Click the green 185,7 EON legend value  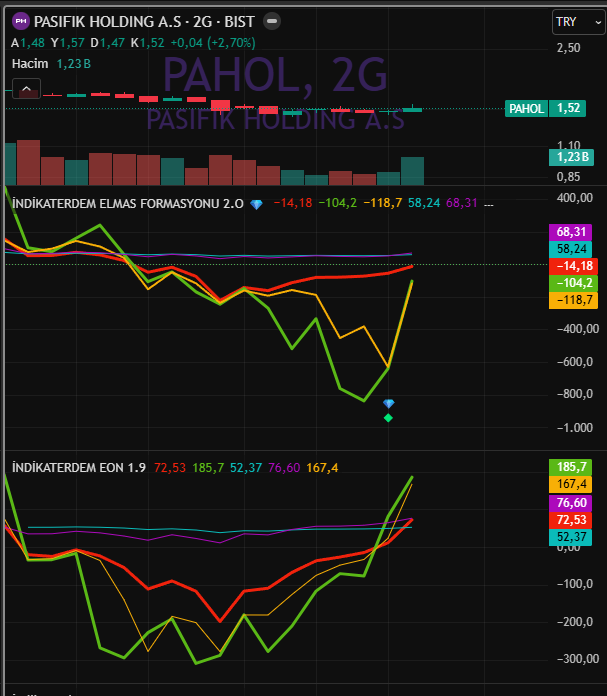coord(208,468)
